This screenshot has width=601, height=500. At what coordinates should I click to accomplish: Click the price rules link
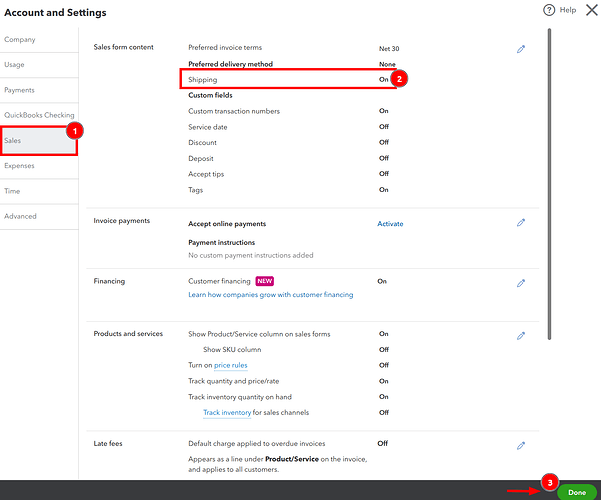tap(230, 365)
